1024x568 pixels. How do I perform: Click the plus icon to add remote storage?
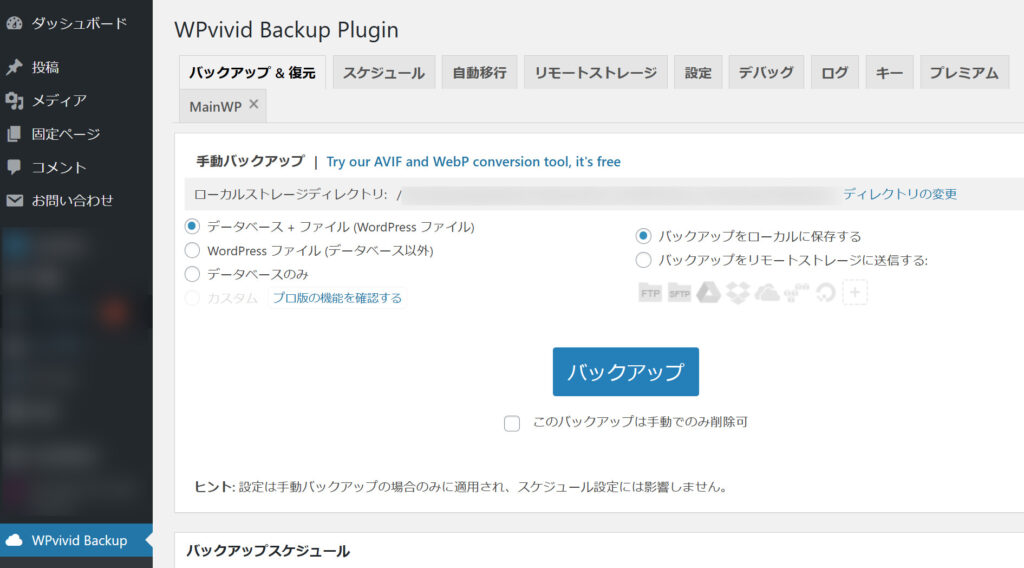(855, 293)
